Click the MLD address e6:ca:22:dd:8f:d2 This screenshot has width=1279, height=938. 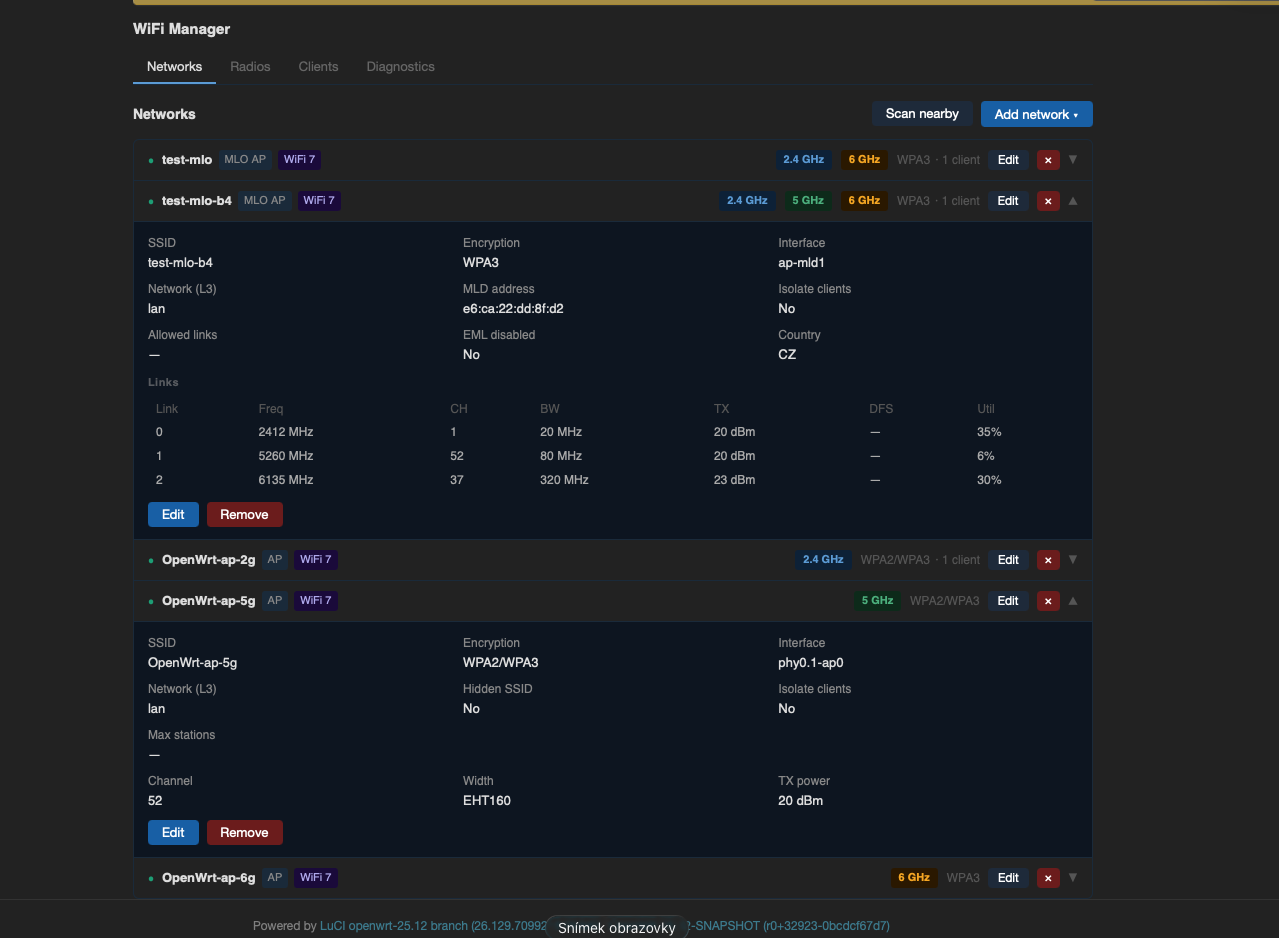point(513,309)
